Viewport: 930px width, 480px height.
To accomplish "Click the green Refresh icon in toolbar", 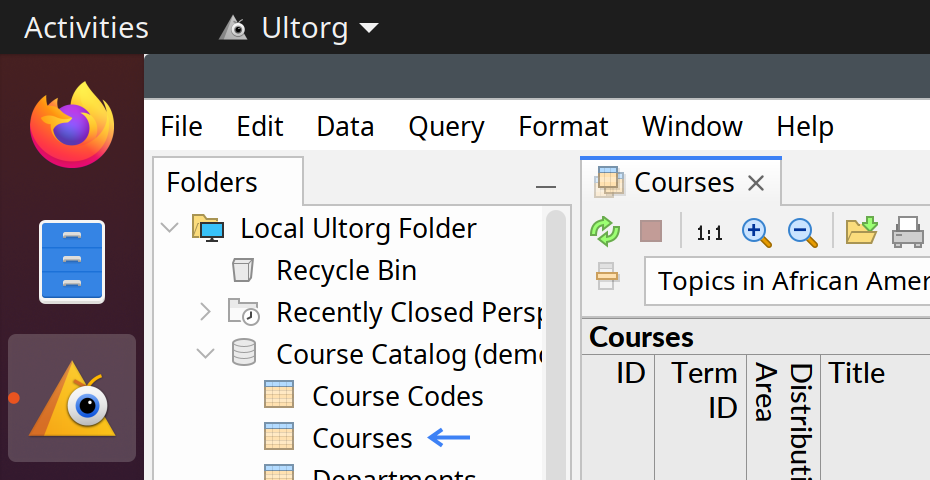I will (x=605, y=232).
